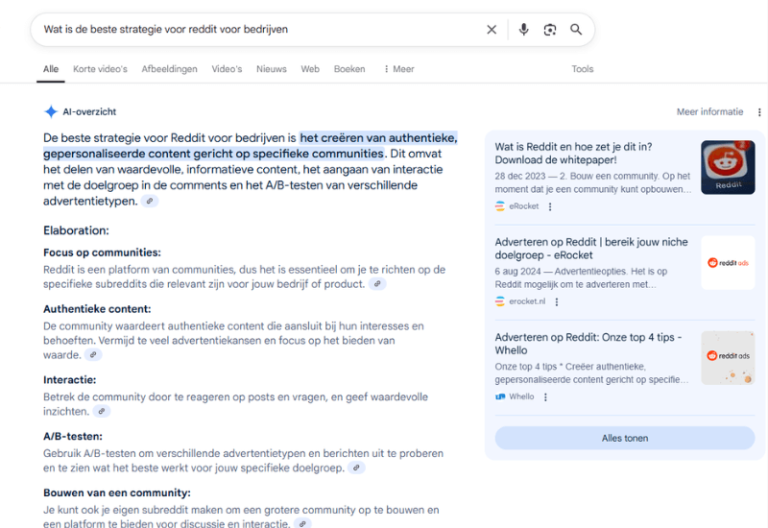Open the Tools options
The image size is (768, 528).
pos(582,69)
